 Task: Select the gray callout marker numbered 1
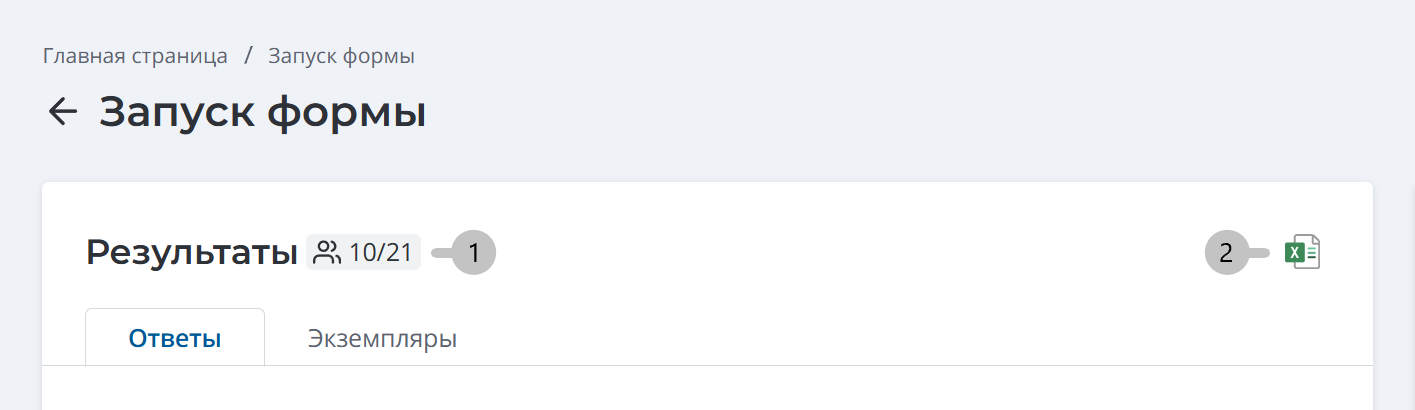pos(474,253)
